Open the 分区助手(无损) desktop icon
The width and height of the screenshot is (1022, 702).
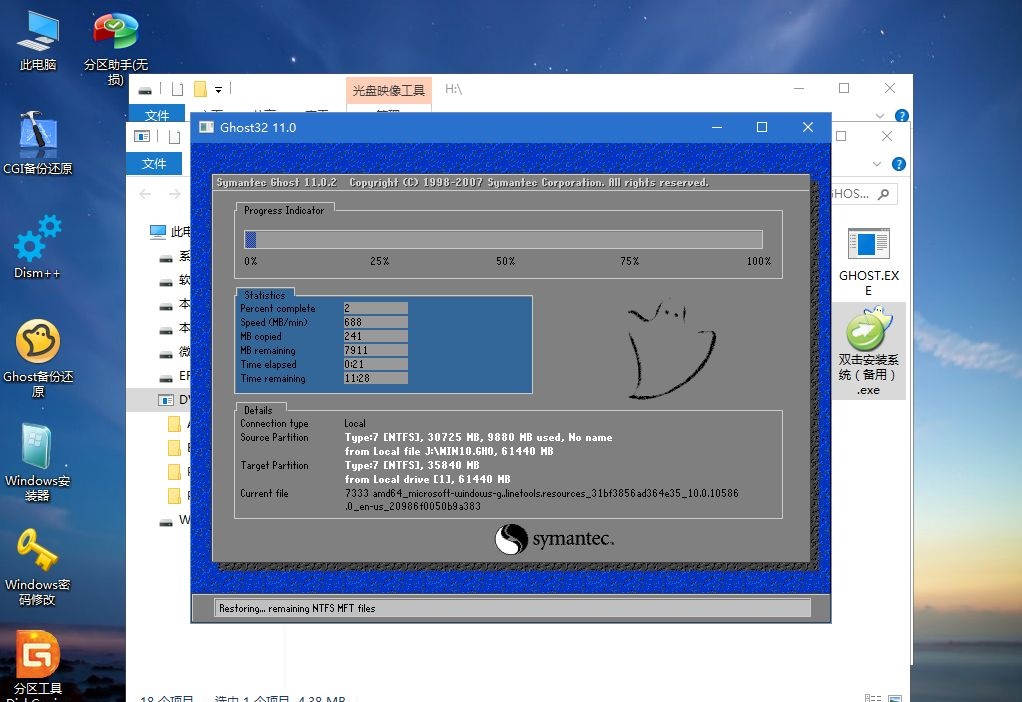tap(115, 47)
